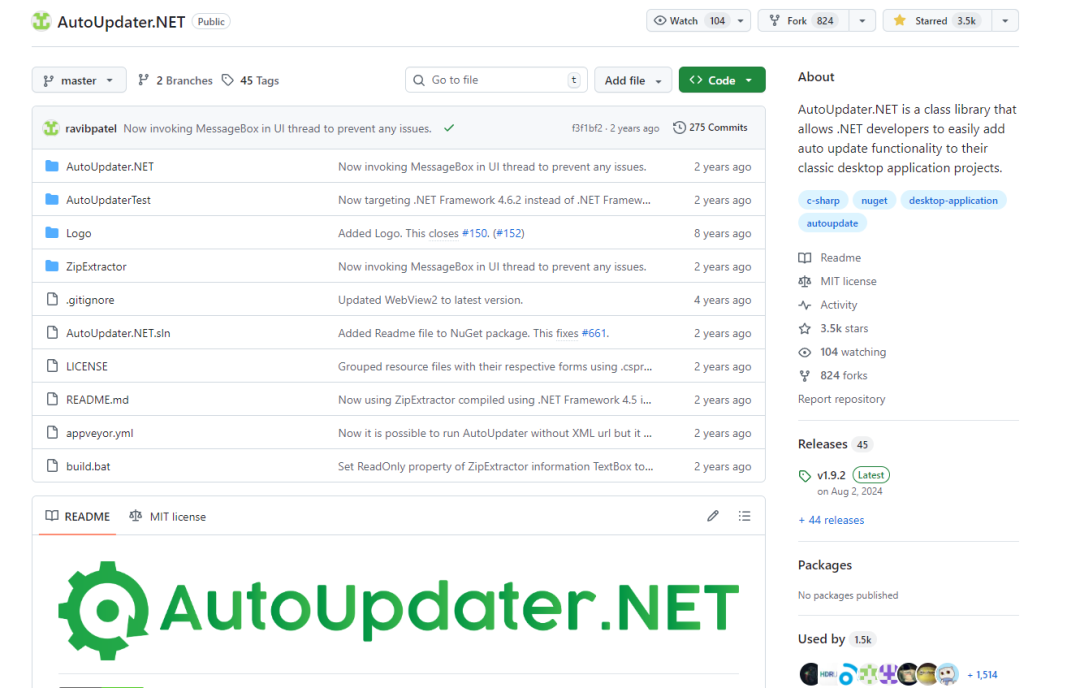Focus the Go to file search field
The height and width of the screenshot is (688, 1080).
click(x=496, y=80)
